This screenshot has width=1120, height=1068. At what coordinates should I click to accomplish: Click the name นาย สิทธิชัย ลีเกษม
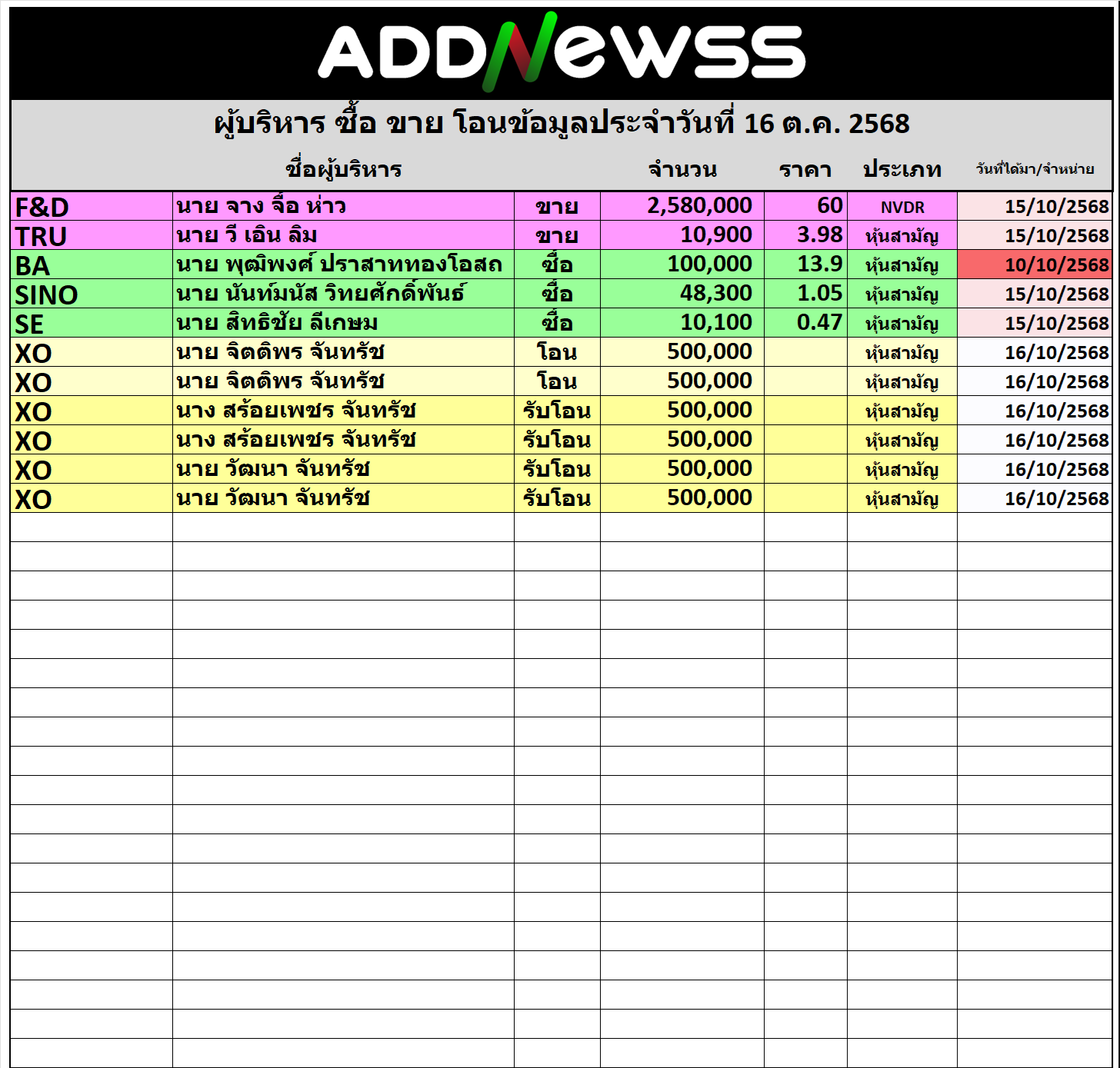[277, 323]
